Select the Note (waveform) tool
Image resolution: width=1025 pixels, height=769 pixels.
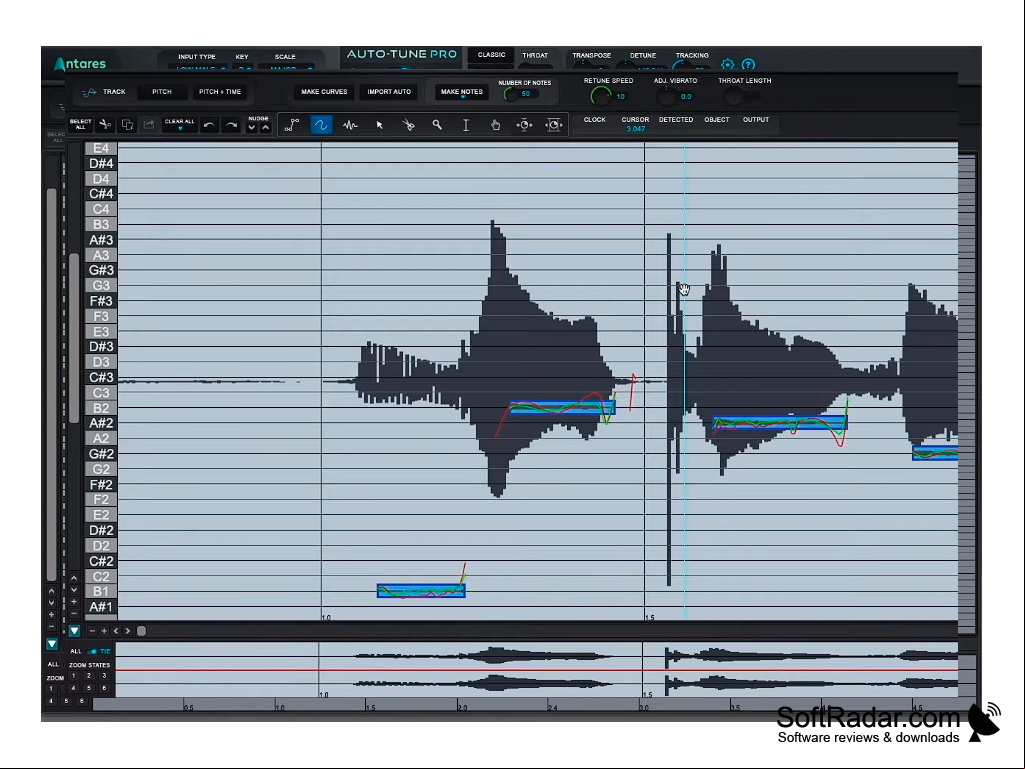(x=350, y=125)
